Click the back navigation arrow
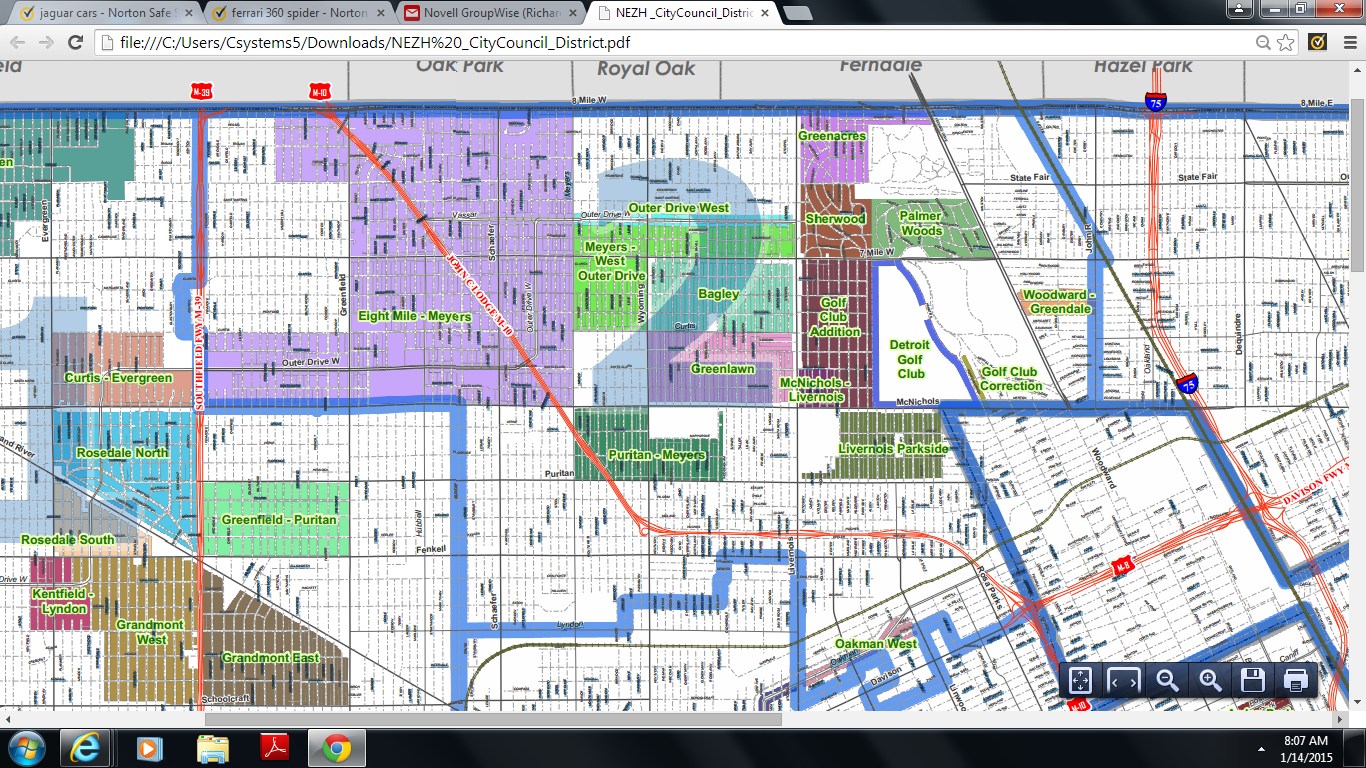The width and height of the screenshot is (1366, 768). coord(15,44)
